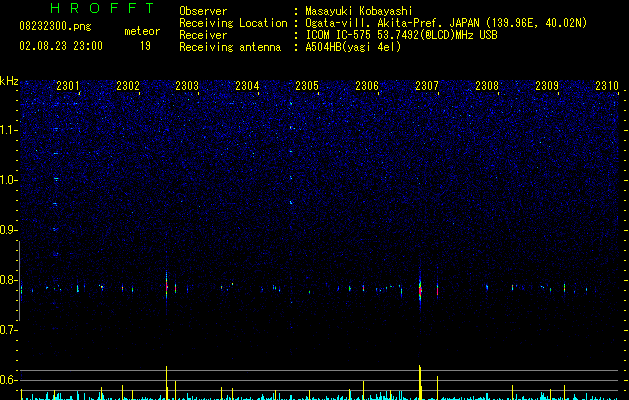The image size is (629, 400).
Task: Click the kHz axis unit label
Action: 9,81
